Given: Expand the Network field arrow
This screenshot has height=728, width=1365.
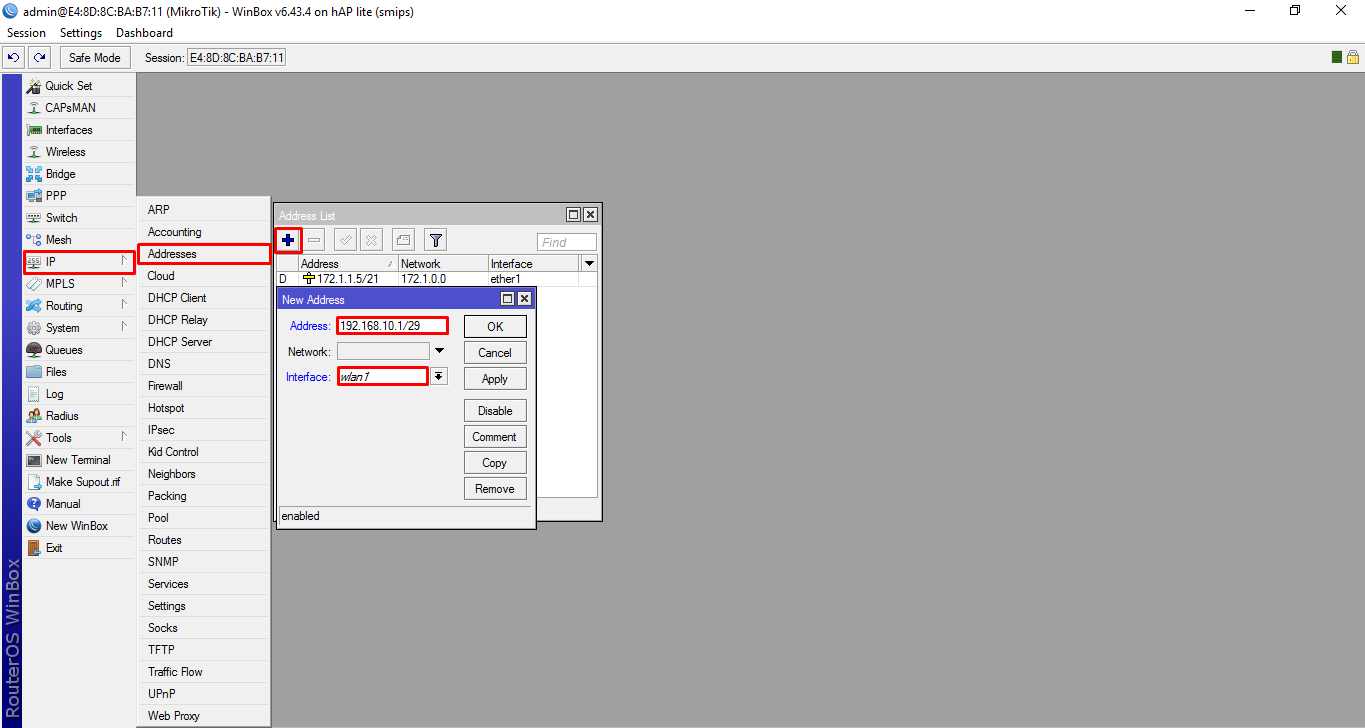Looking at the screenshot, I should click(439, 352).
